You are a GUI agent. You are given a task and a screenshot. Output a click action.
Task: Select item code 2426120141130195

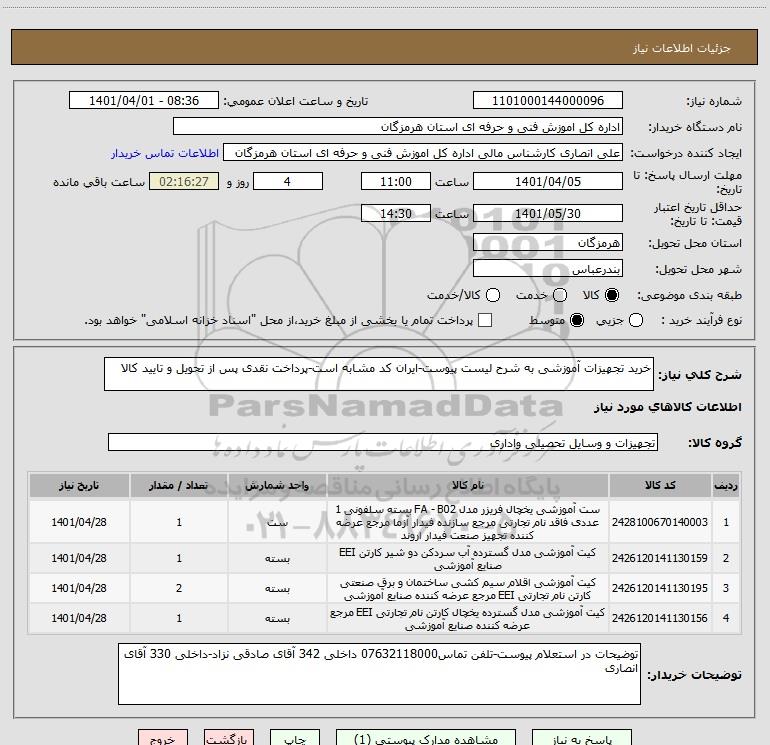[660, 588]
